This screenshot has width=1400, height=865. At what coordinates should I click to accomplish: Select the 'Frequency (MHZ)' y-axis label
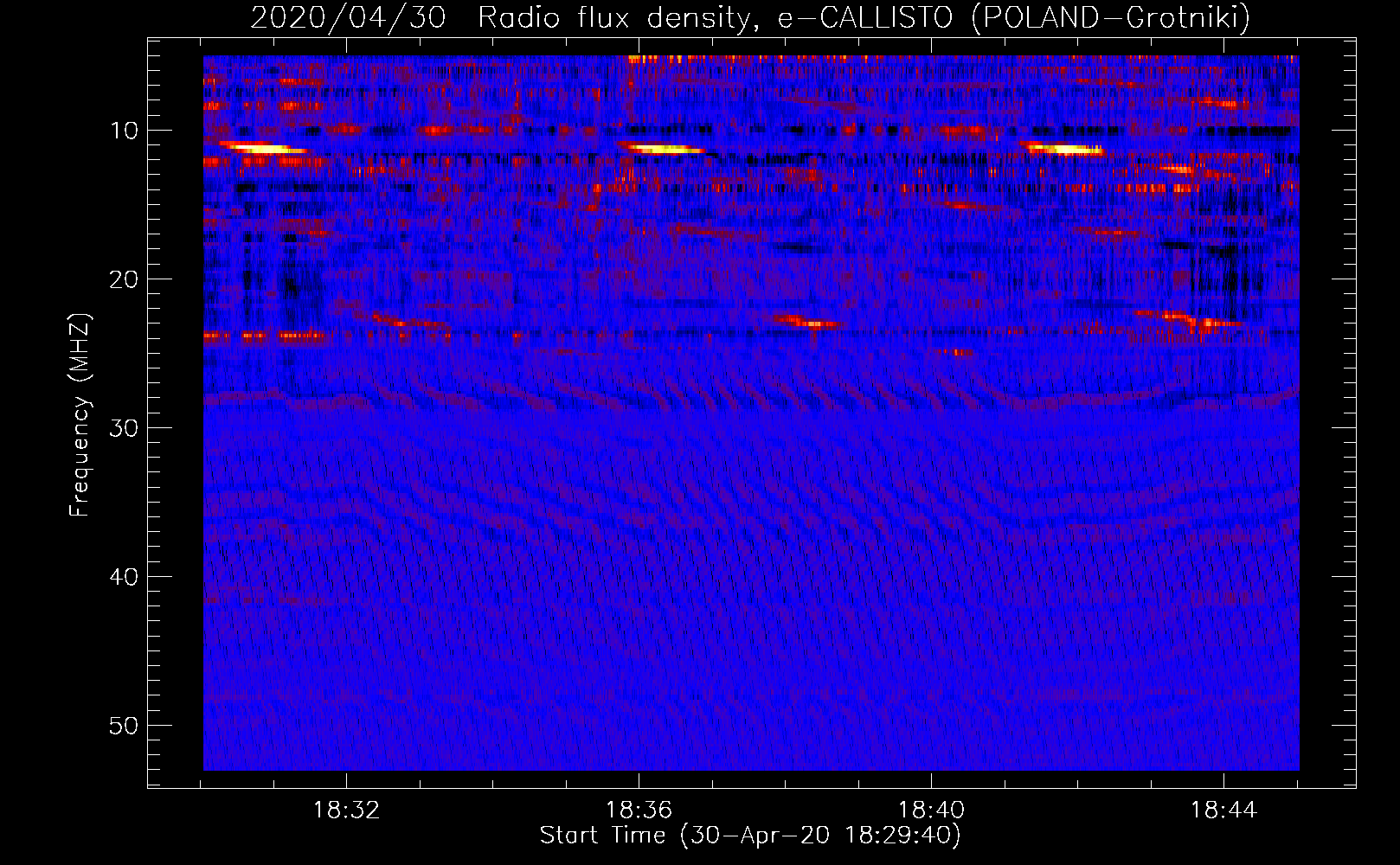tap(80, 416)
